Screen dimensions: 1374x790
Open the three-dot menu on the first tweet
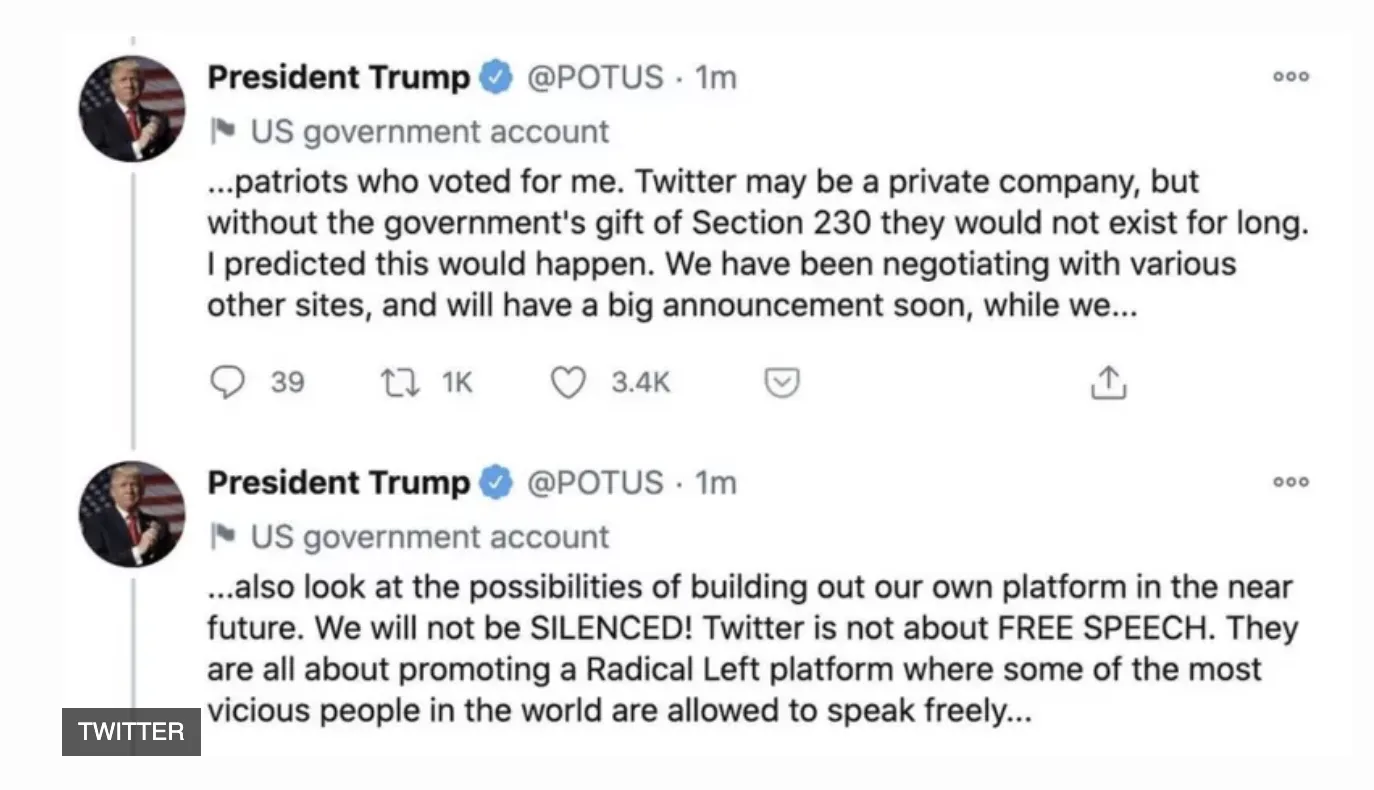click(1290, 77)
